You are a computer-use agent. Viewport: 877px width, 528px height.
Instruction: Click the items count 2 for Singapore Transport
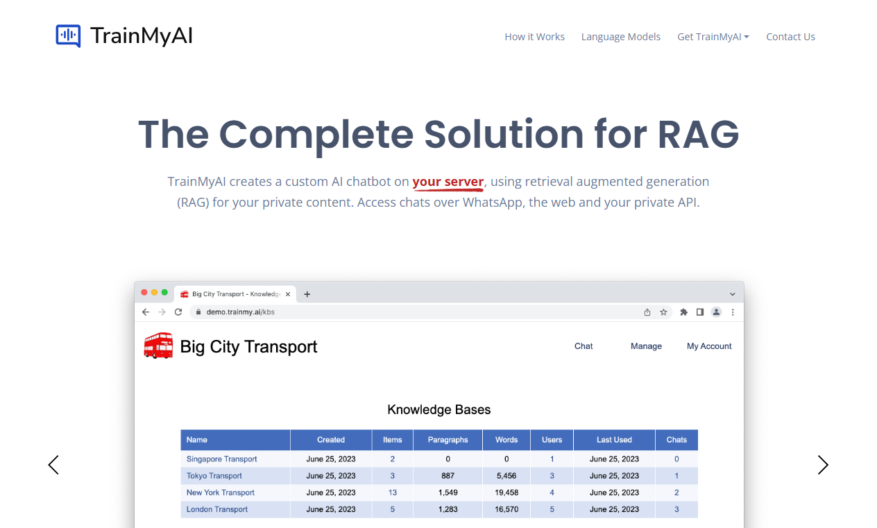coord(393,459)
